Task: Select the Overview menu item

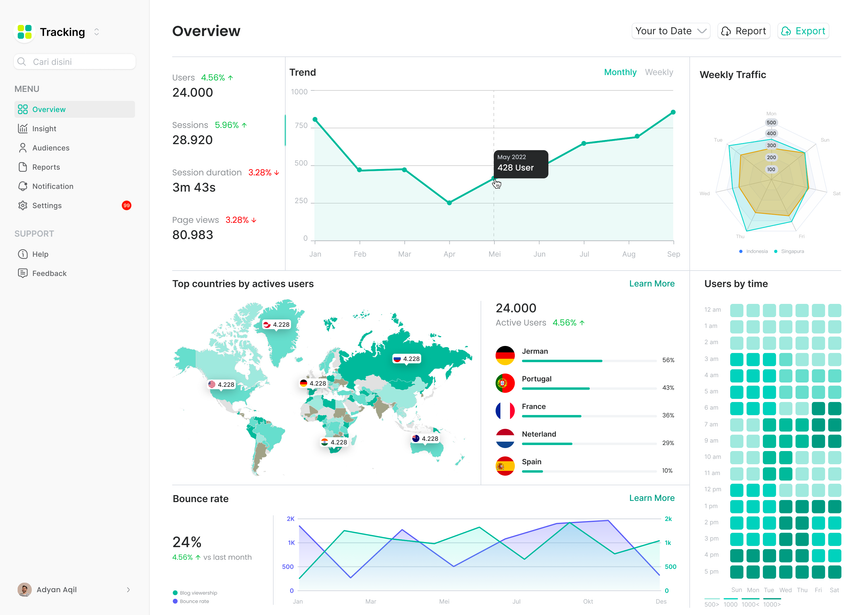Action: (74, 109)
